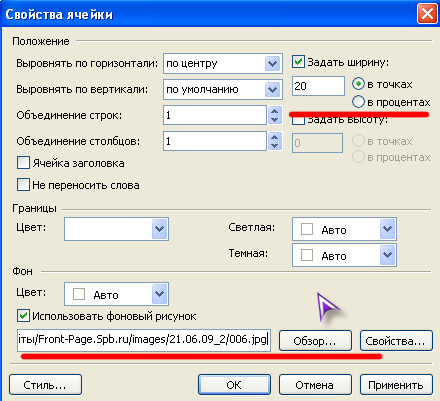This screenshot has width=440, height=401.
Task: Open the background 'Цвет' Авто dropdown
Action: pyautogui.click(x=116, y=294)
